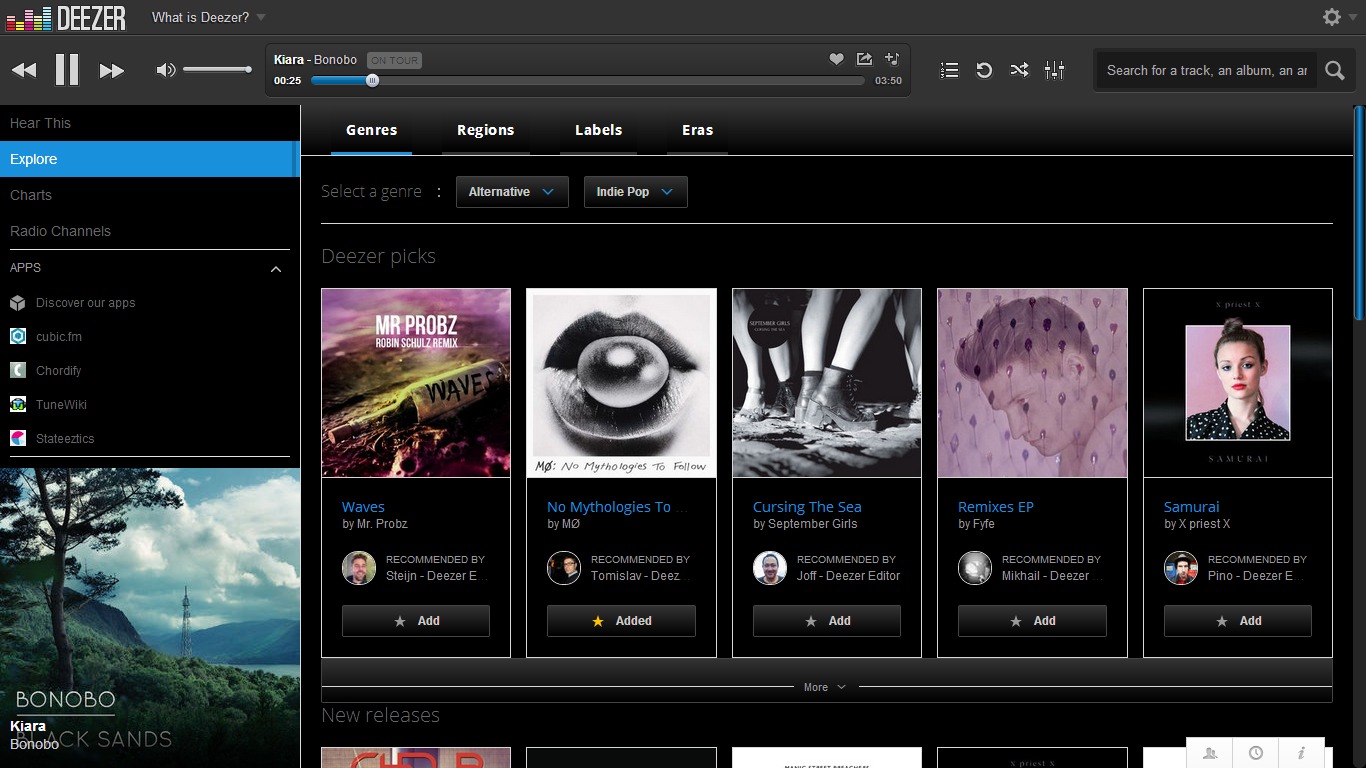Screen dimensions: 1366x768
Task: Launch the Stateeztics app icon
Action: point(17,439)
